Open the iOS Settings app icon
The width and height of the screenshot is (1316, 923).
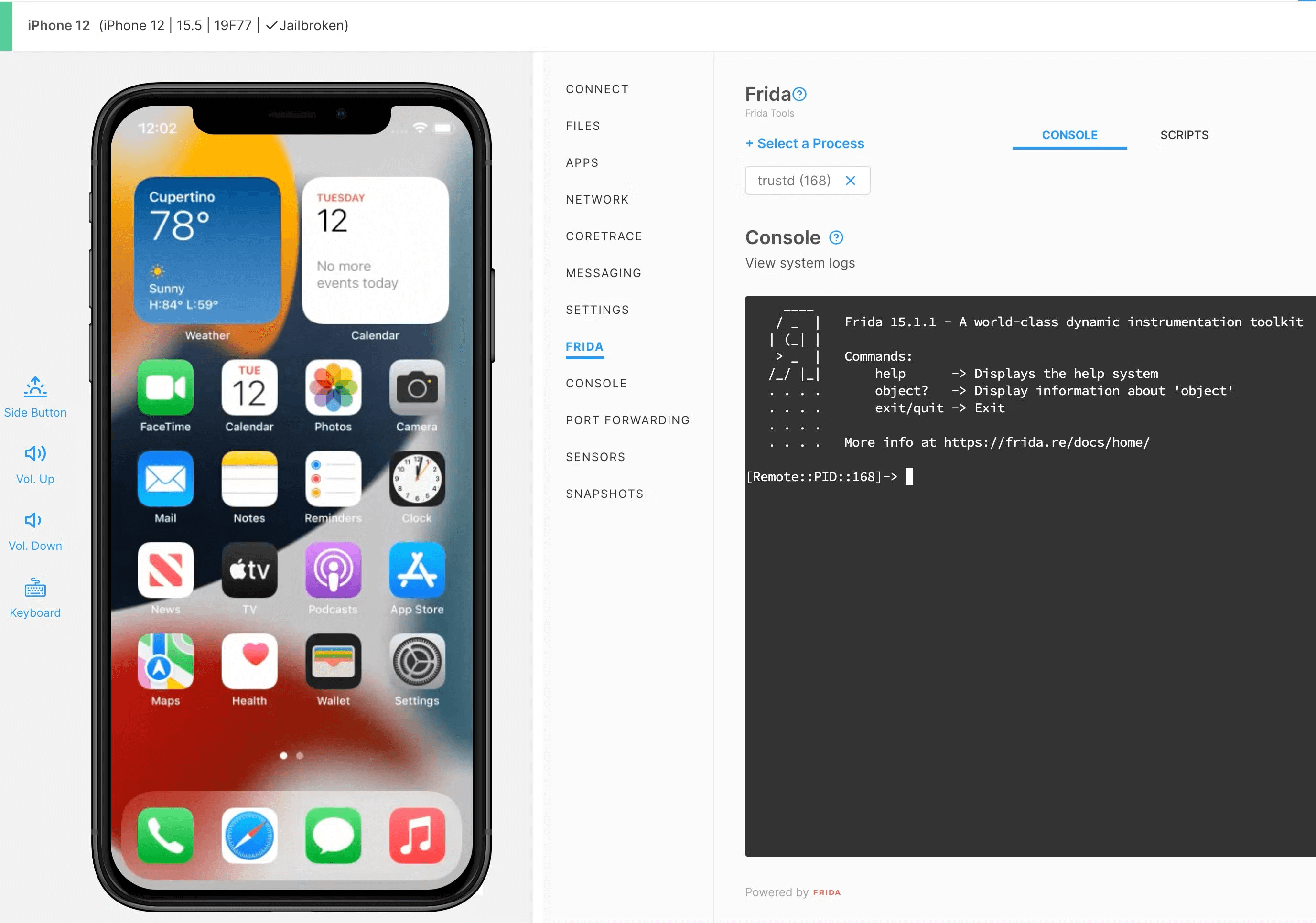click(x=417, y=661)
